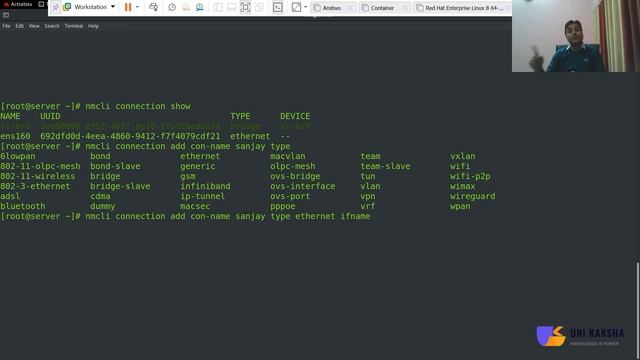
Task: Click the 'wireguard' type option
Action: [x=473, y=196]
